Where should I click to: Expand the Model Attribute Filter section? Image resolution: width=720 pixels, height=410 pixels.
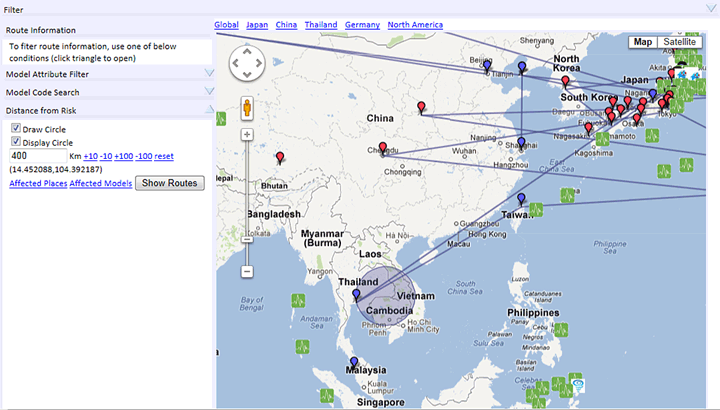(x=209, y=73)
